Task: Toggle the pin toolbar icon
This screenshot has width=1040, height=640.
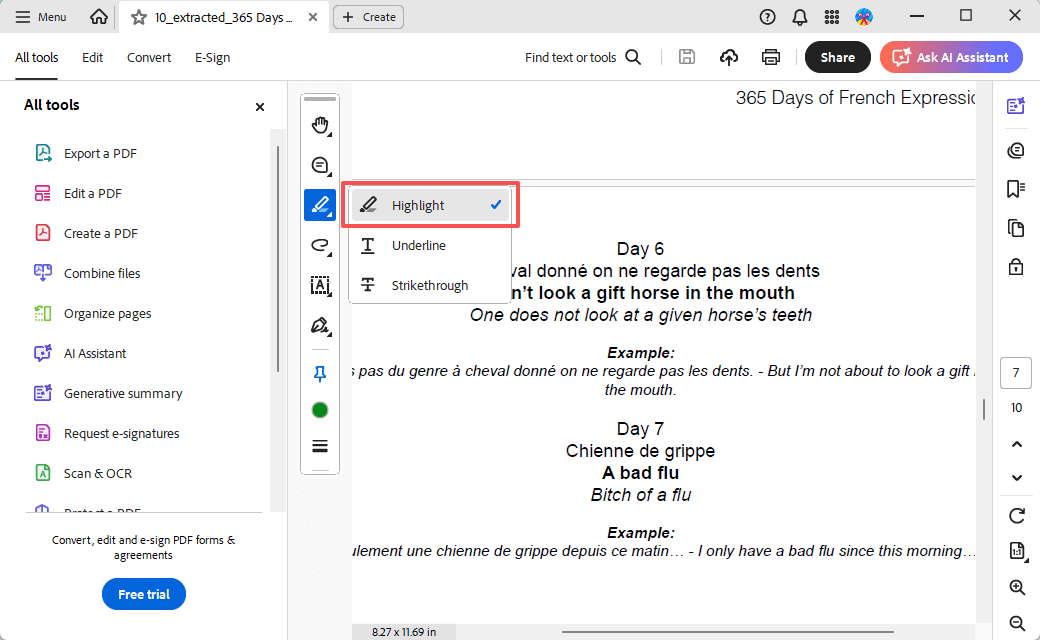Action: point(320,373)
